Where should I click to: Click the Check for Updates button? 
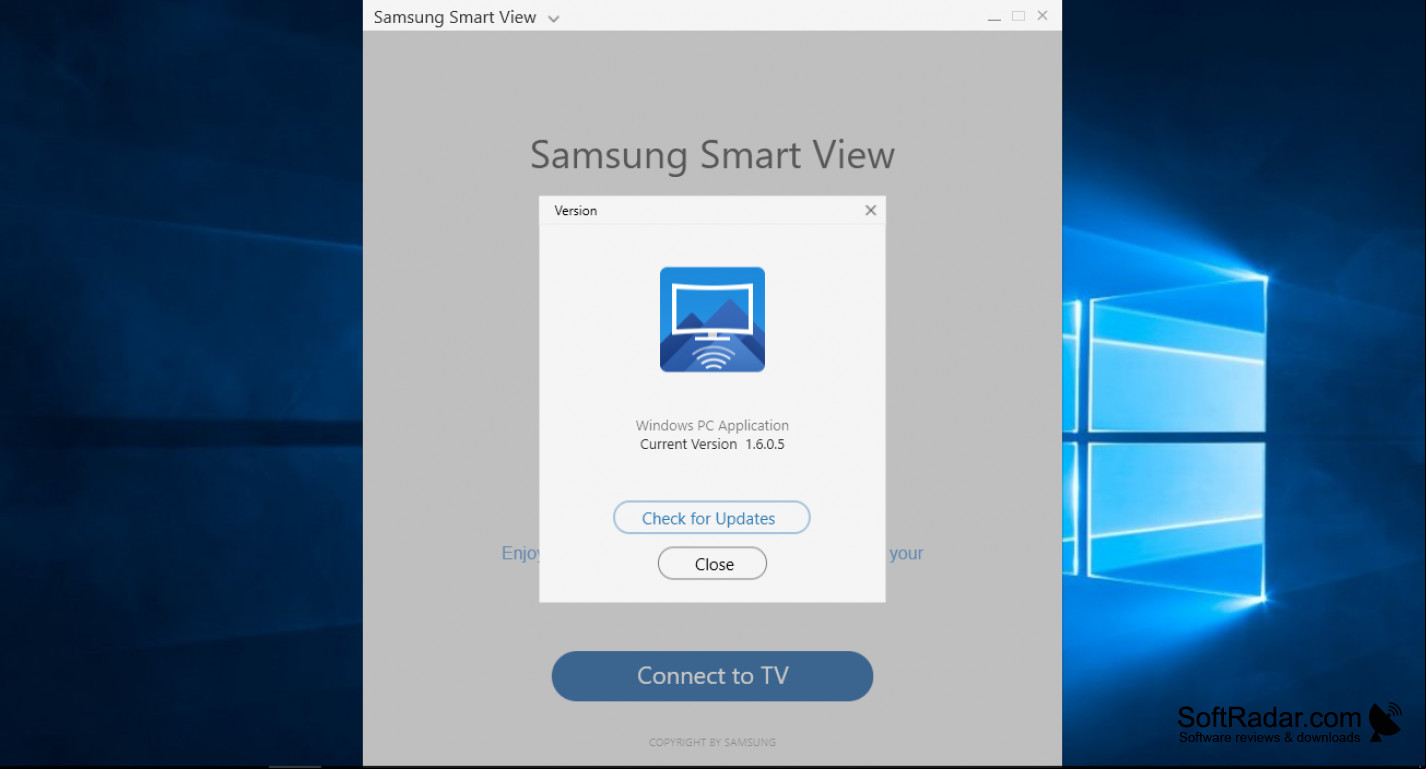[x=711, y=518]
